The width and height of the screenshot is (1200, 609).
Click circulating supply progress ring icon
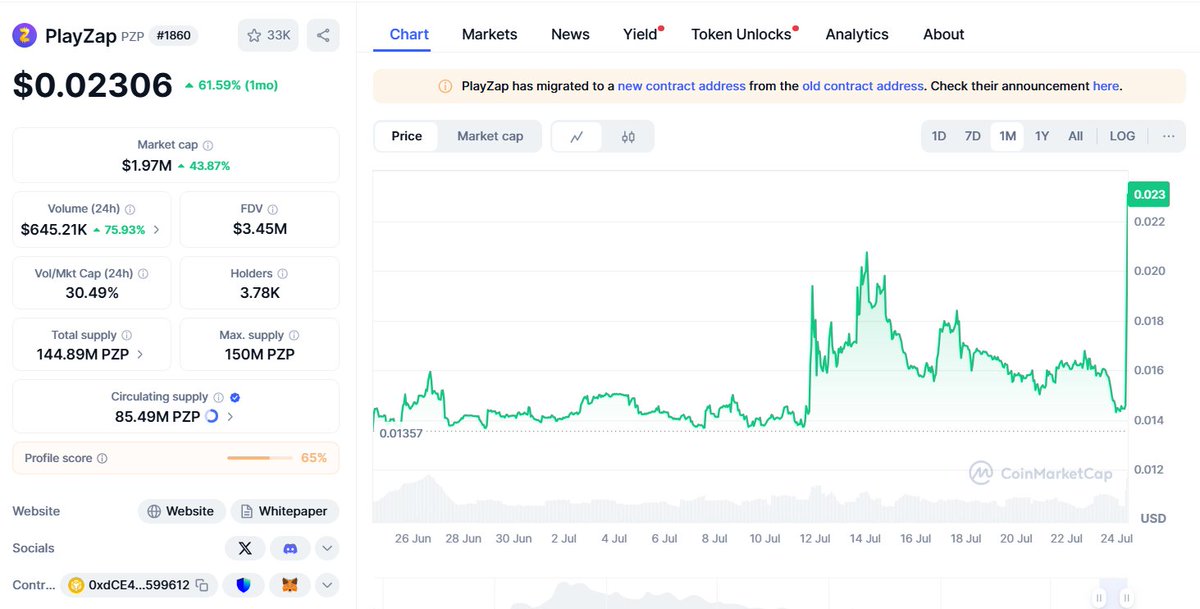[x=212, y=416]
